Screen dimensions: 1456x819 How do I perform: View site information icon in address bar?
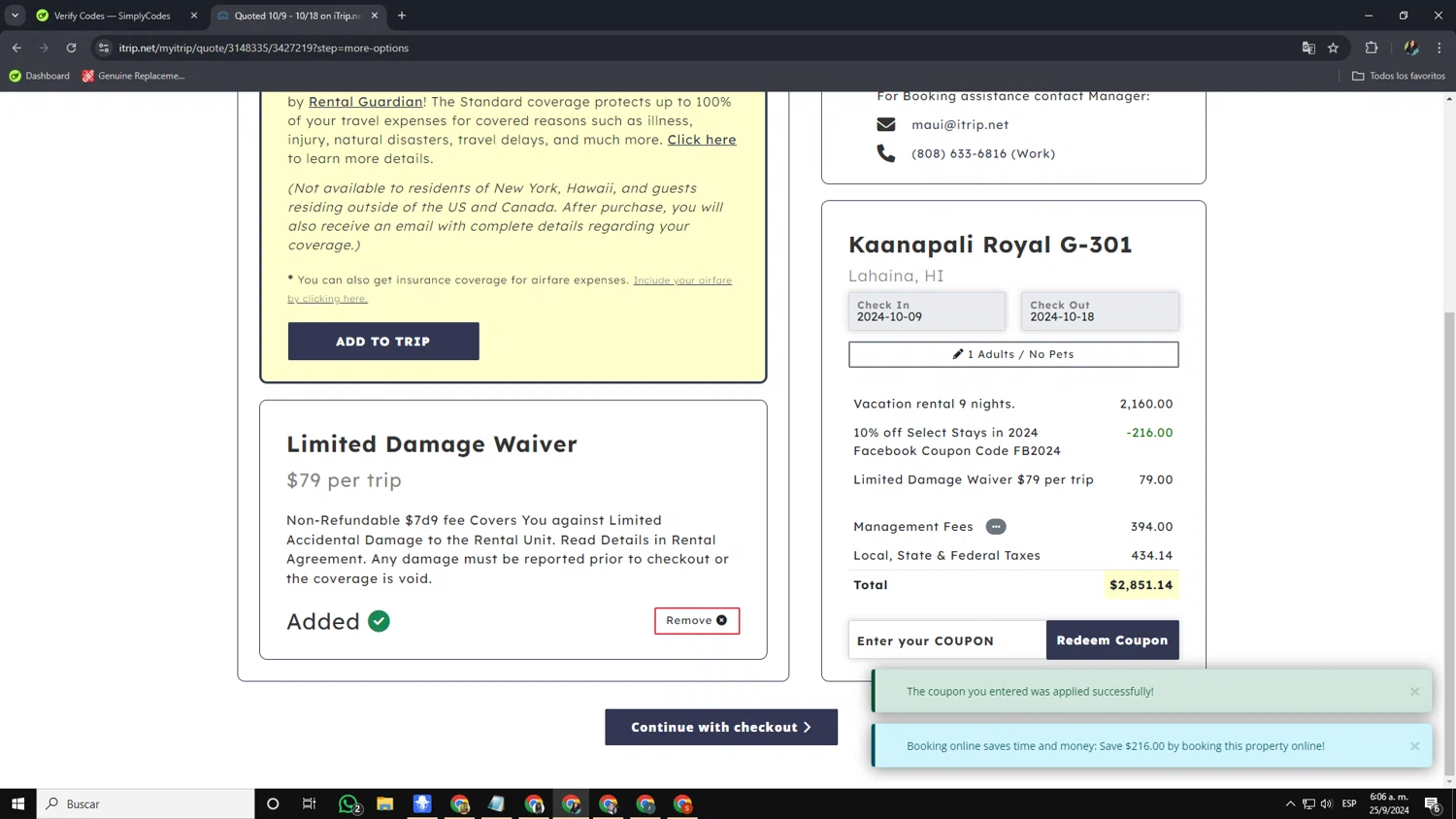coord(104,48)
